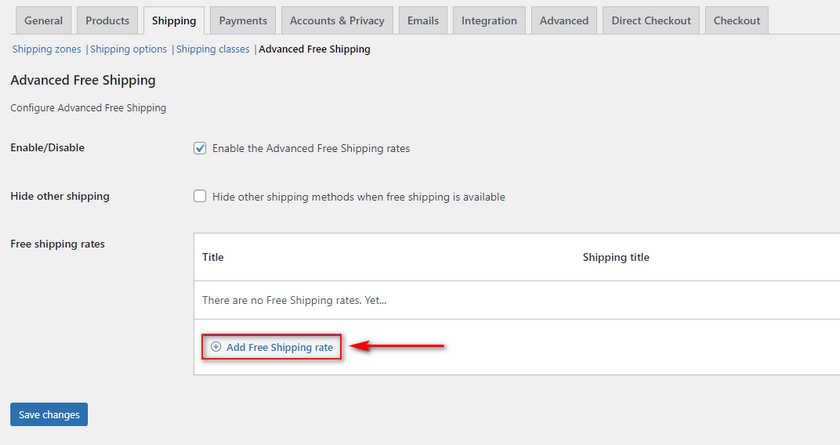Select the Advanced Free Shipping sub-section

pyautogui.click(x=314, y=49)
